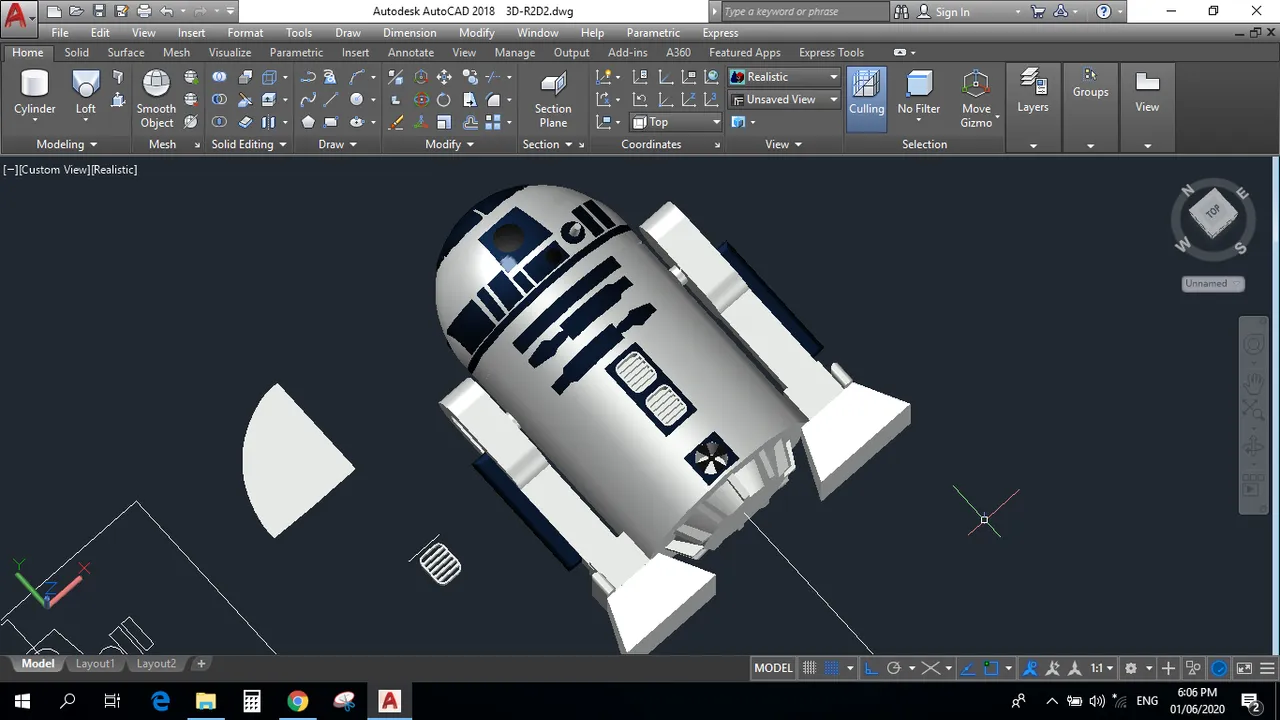Open status bar customization menu icon
Image resolution: width=1280 pixels, height=720 pixels.
[1266, 668]
